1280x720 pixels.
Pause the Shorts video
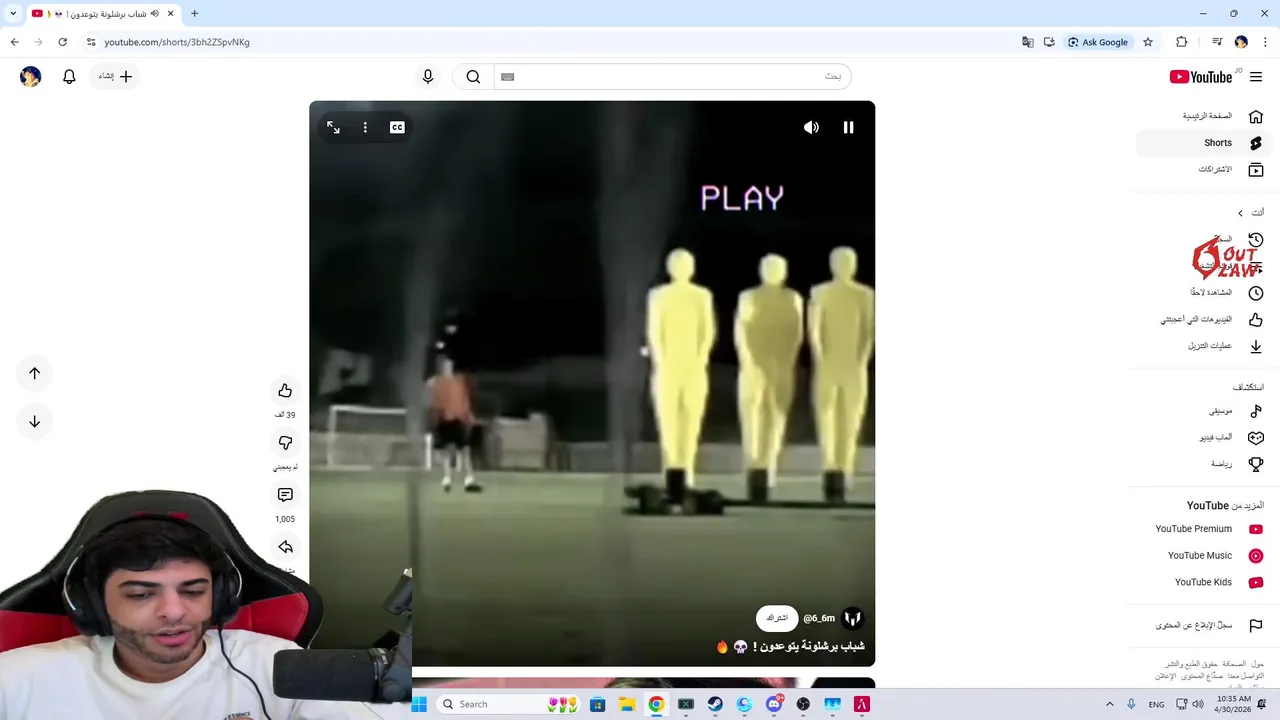[848, 127]
